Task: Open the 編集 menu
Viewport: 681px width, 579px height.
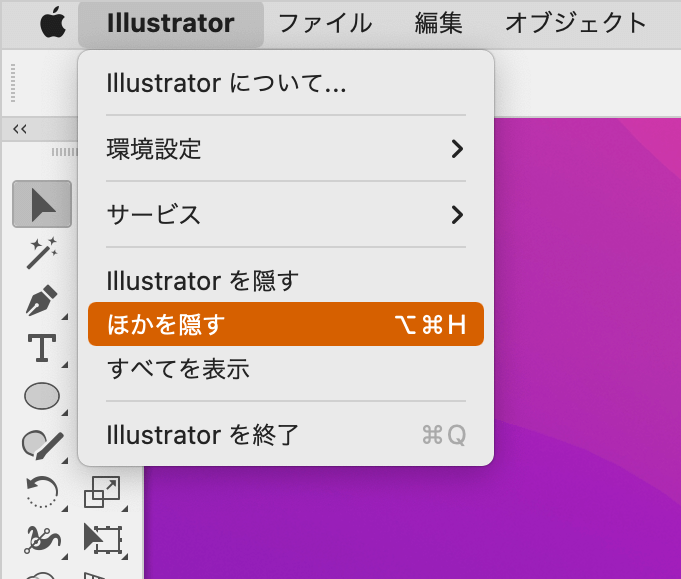Action: click(x=438, y=23)
